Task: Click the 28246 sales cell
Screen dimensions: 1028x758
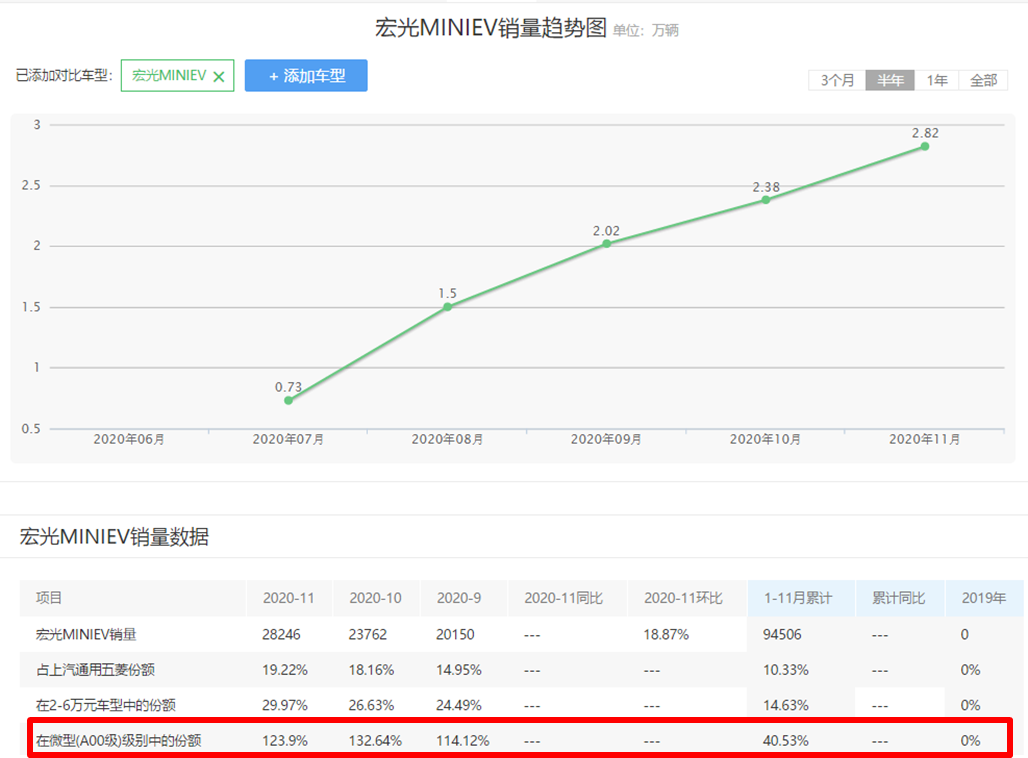Action: [x=281, y=635]
